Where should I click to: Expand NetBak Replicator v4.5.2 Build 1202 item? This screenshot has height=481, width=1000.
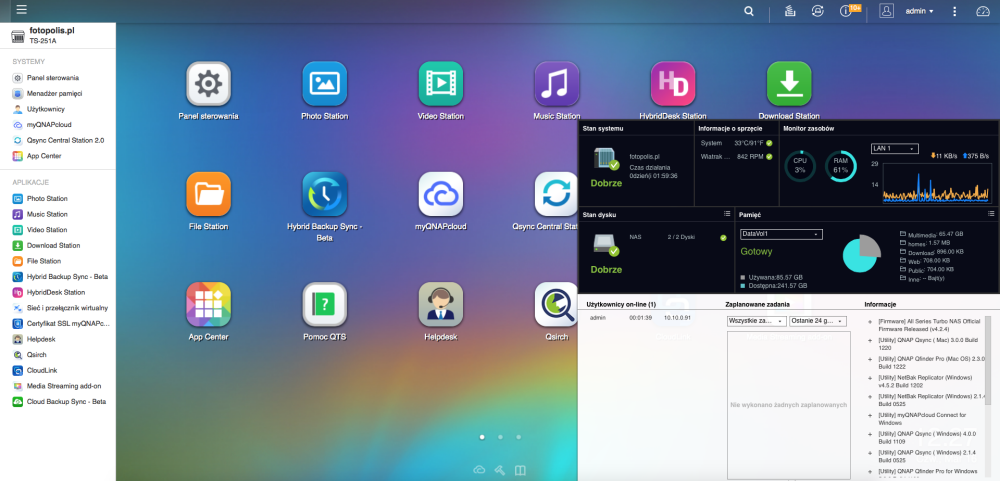point(870,377)
